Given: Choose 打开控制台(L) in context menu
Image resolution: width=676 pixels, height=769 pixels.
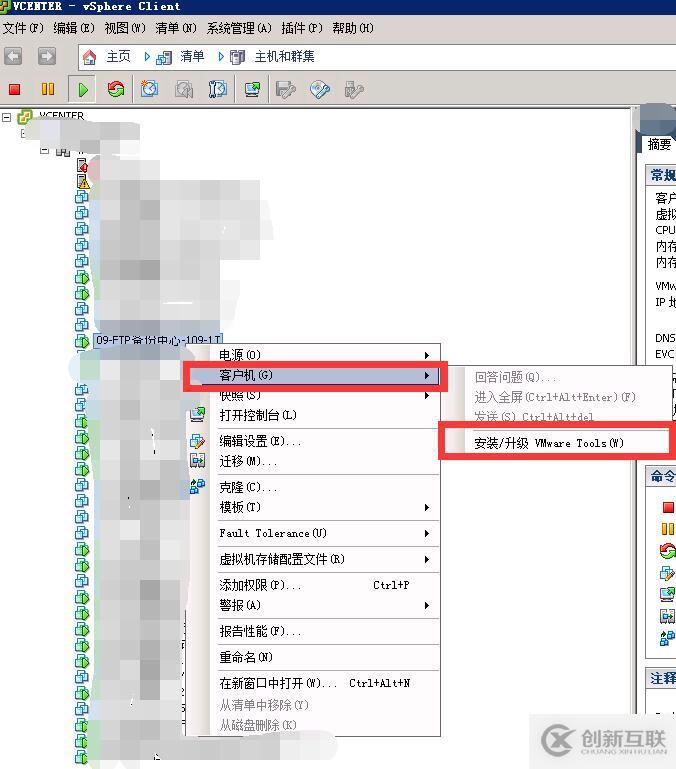Looking at the screenshot, I should point(313,415).
